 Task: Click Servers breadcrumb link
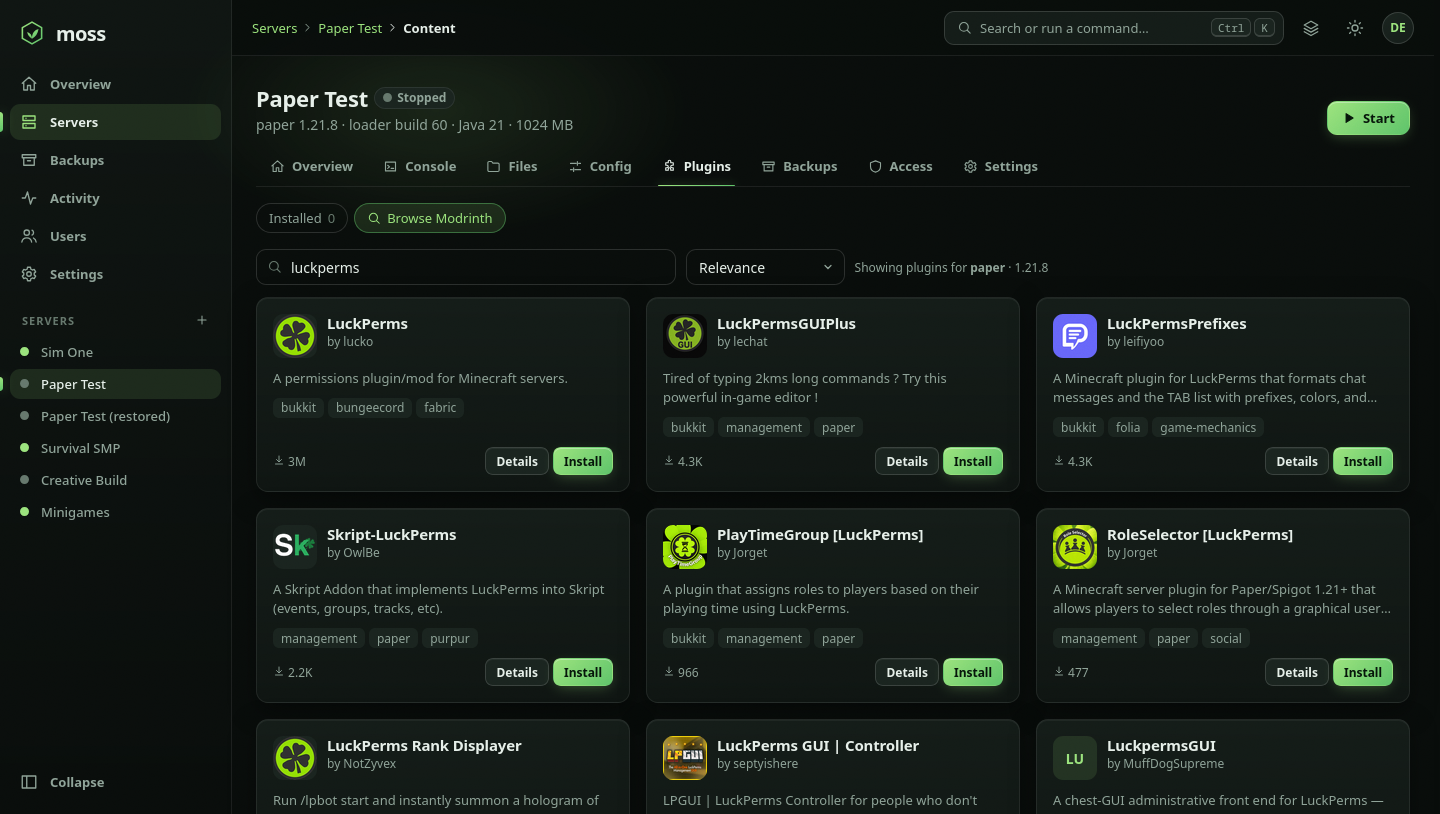click(274, 28)
